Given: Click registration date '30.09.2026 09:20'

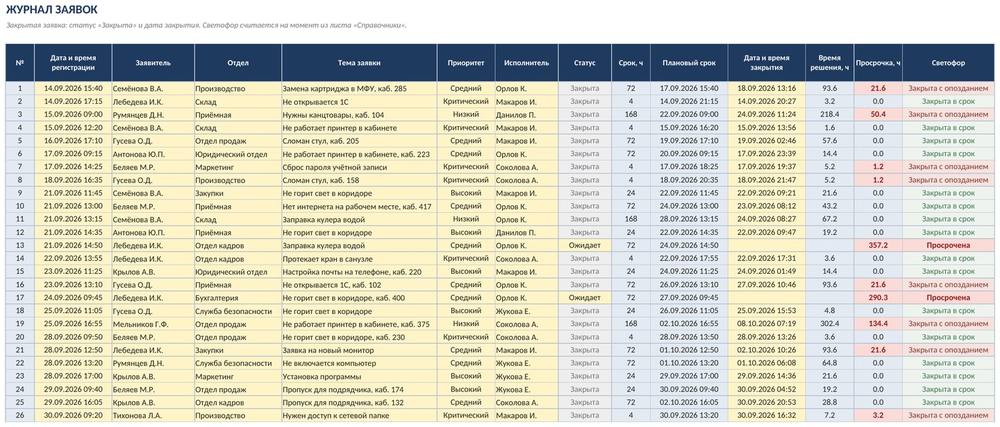Looking at the screenshot, I should pos(73,415).
